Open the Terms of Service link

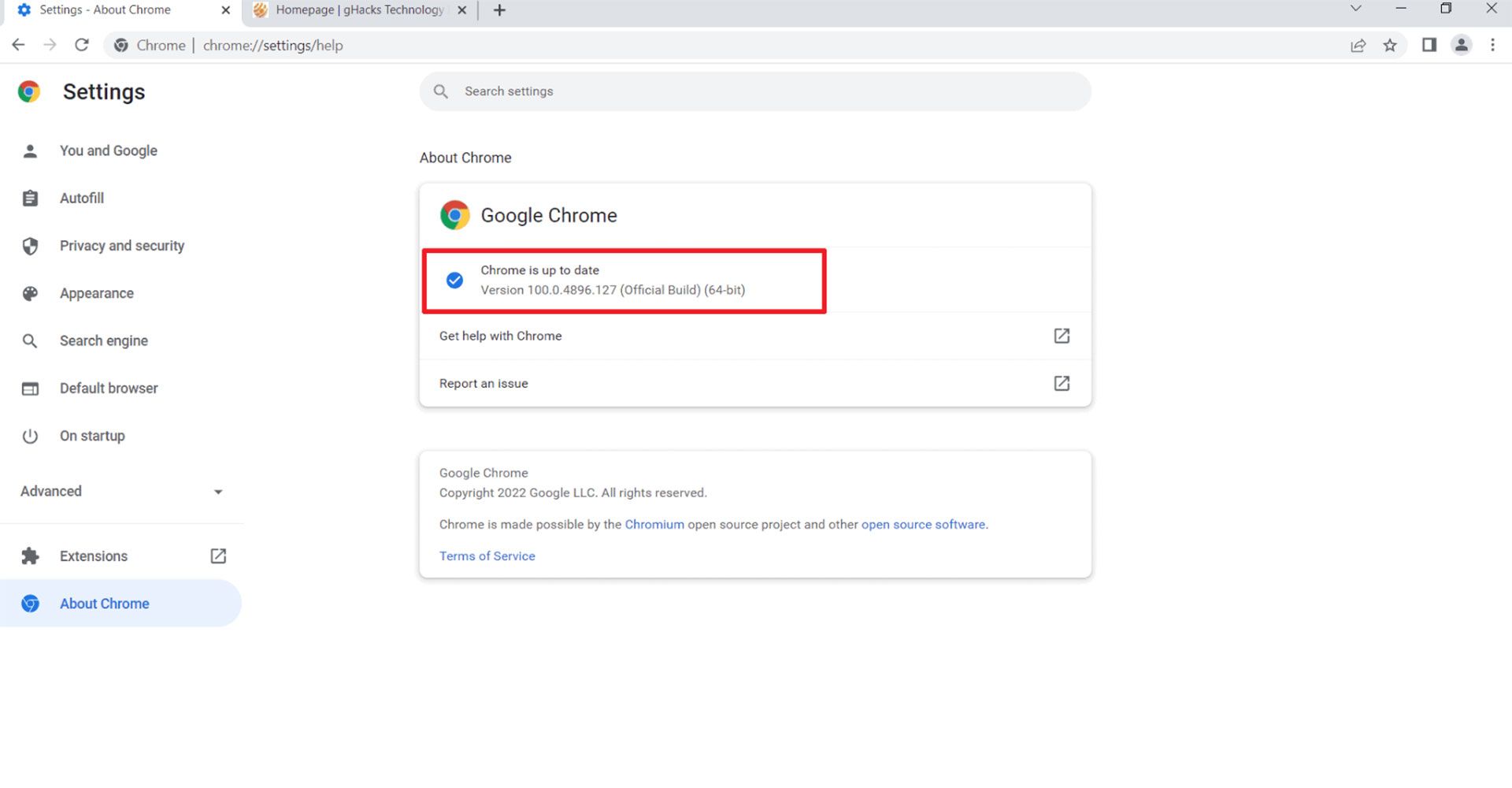[x=487, y=556]
